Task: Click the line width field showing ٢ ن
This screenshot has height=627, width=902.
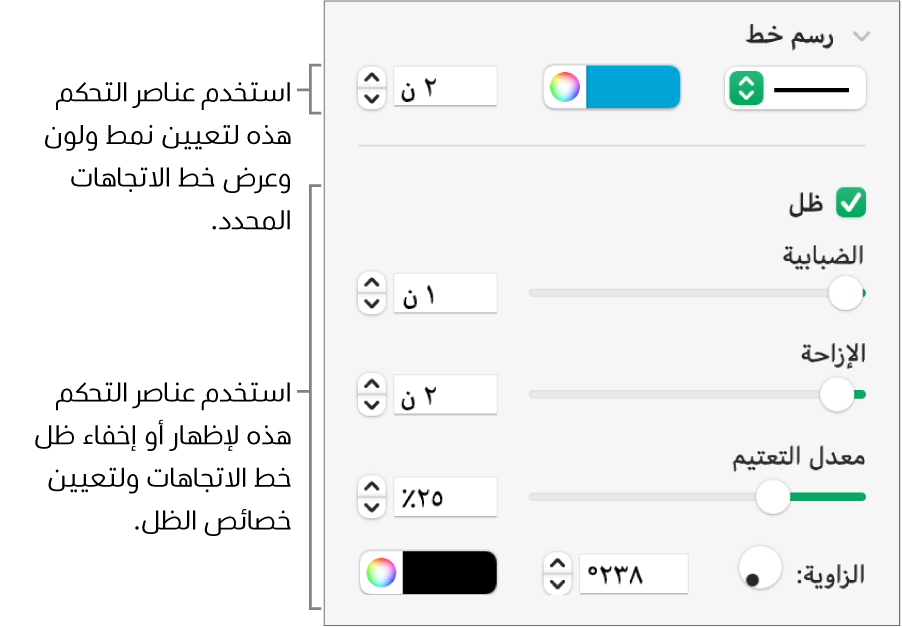Action: 446,87
